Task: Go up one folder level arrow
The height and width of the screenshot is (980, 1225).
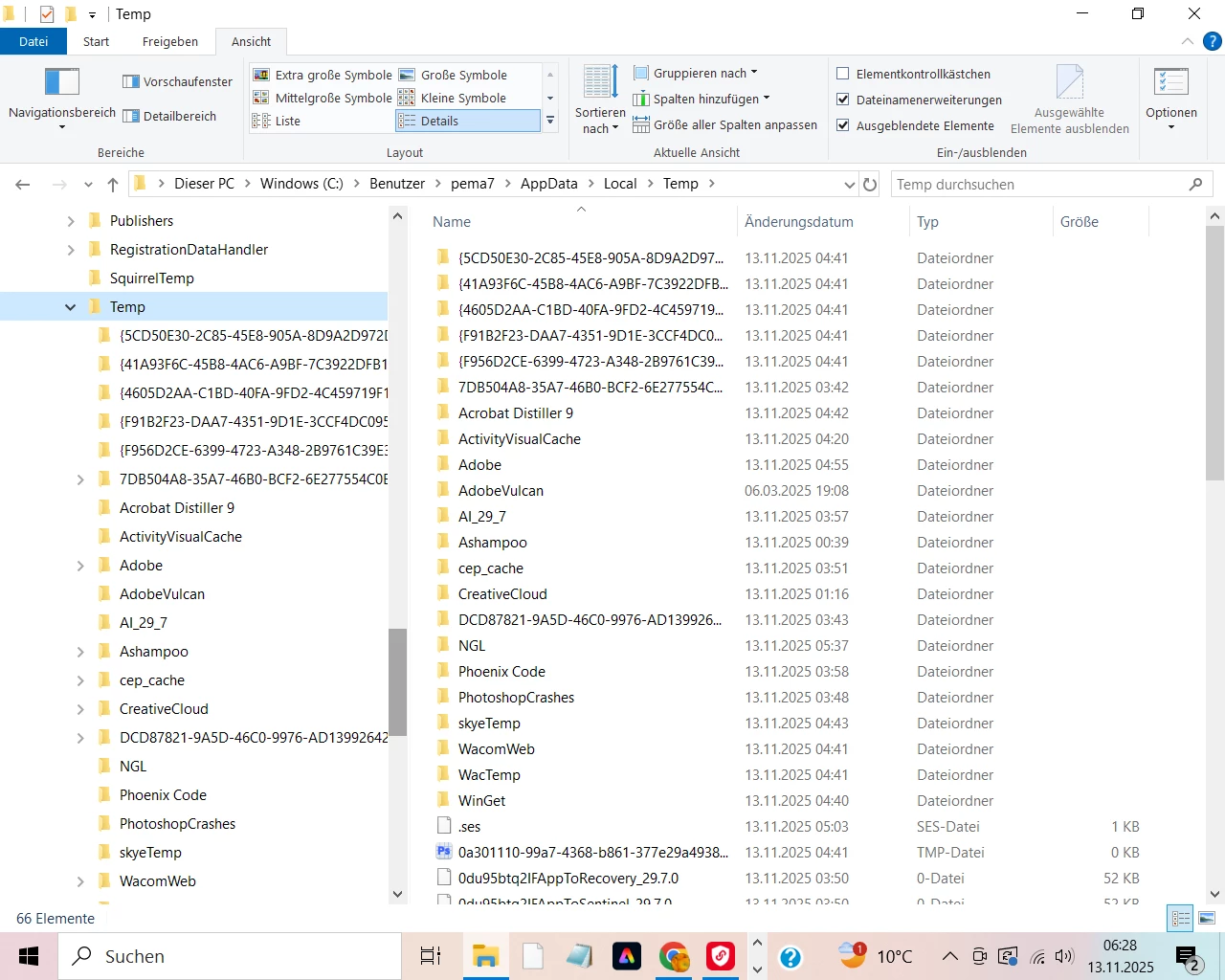Action: (x=113, y=184)
